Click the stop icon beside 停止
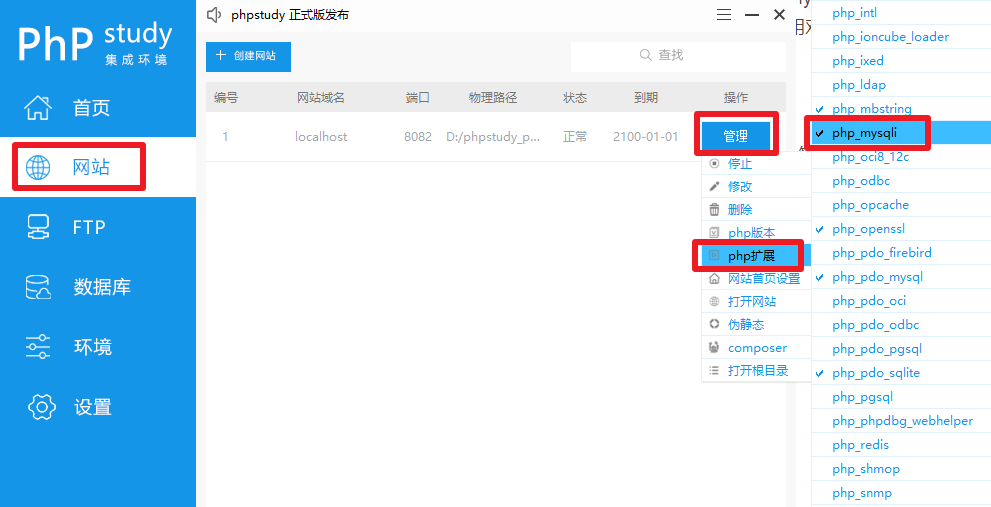The image size is (991, 507). tap(714, 164)
